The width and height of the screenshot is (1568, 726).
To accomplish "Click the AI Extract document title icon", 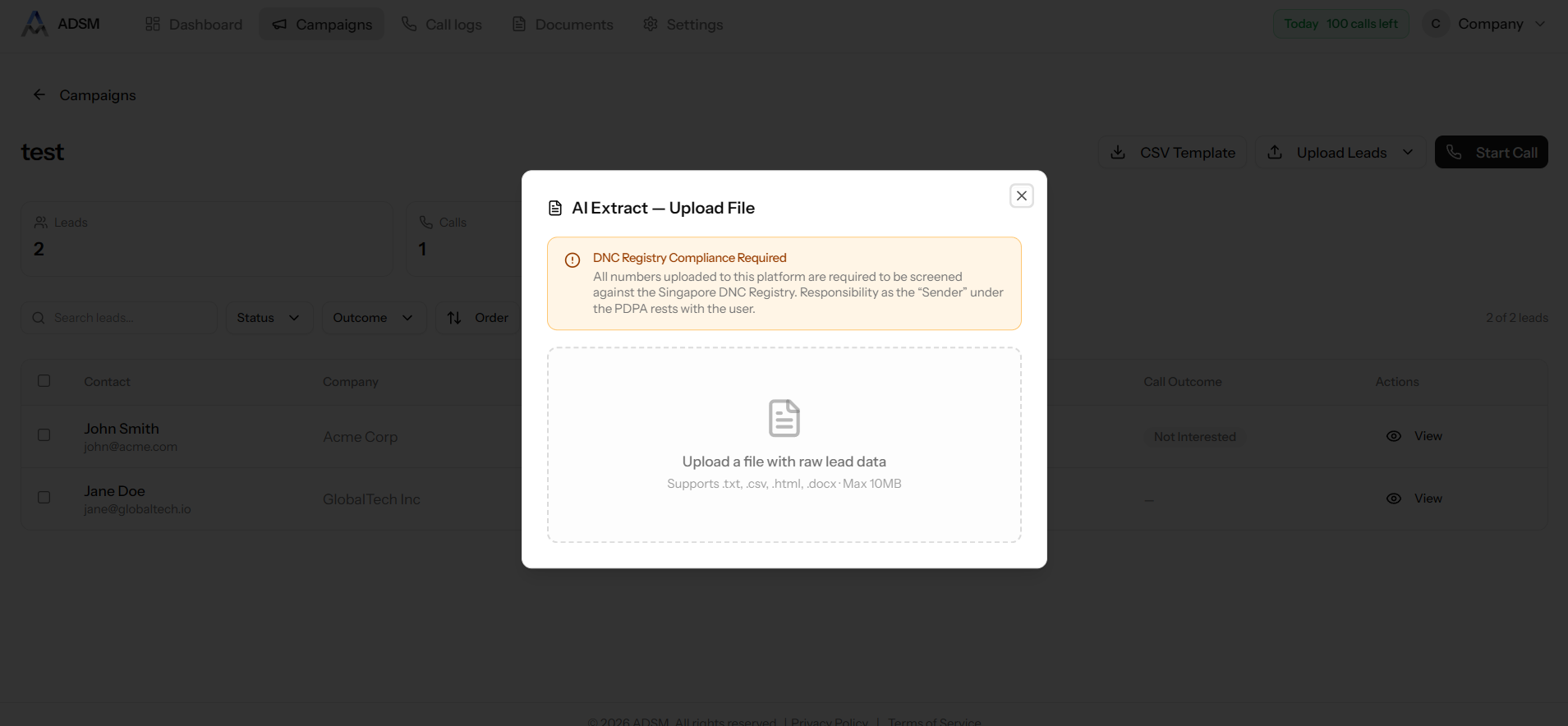I will (555, 209).
